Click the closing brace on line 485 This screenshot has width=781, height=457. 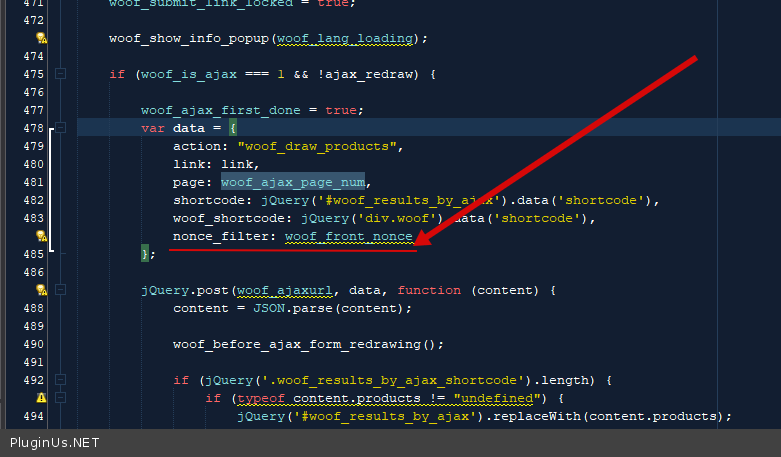148,254
